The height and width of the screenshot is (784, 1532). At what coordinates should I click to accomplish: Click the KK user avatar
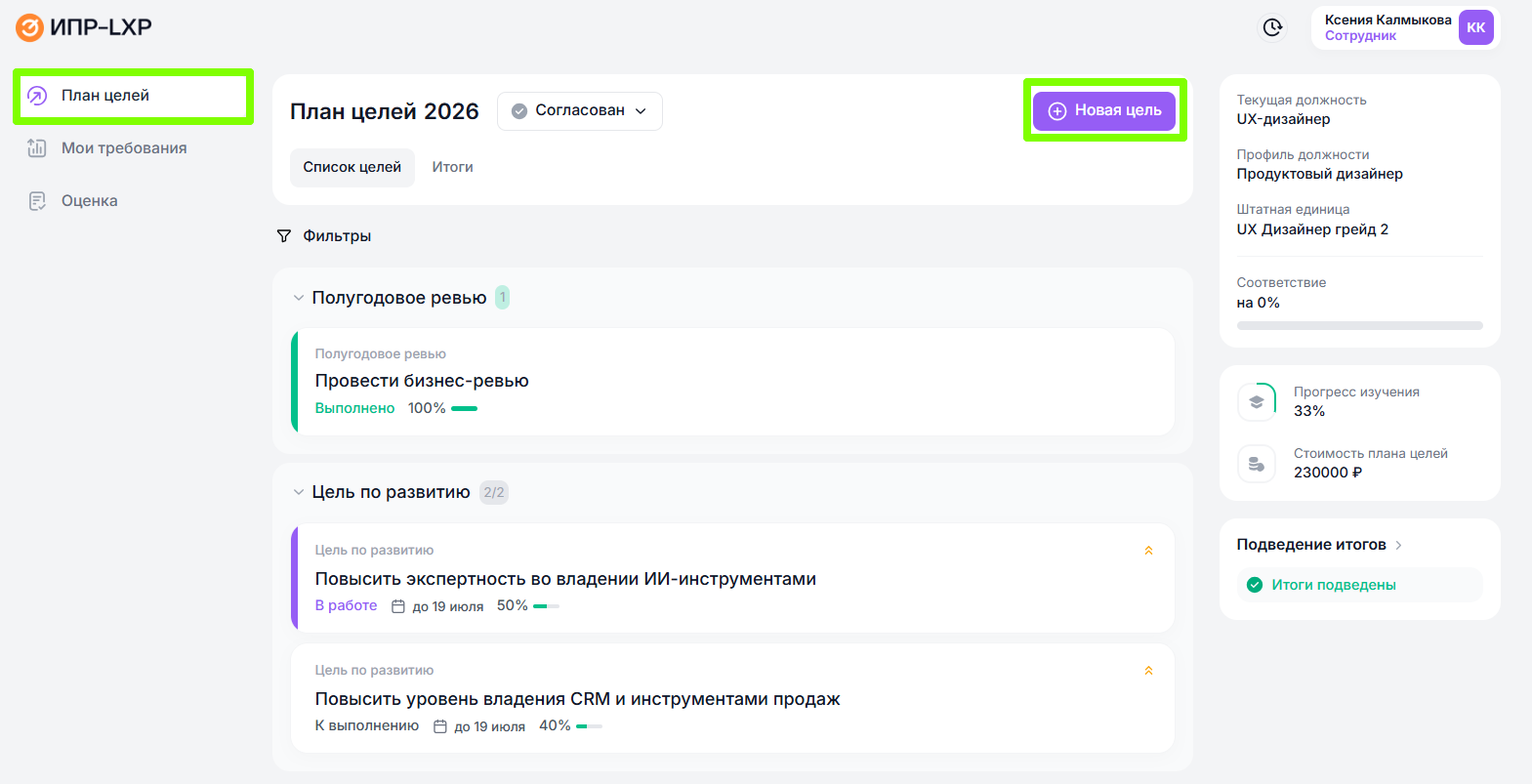(1475, 27)
